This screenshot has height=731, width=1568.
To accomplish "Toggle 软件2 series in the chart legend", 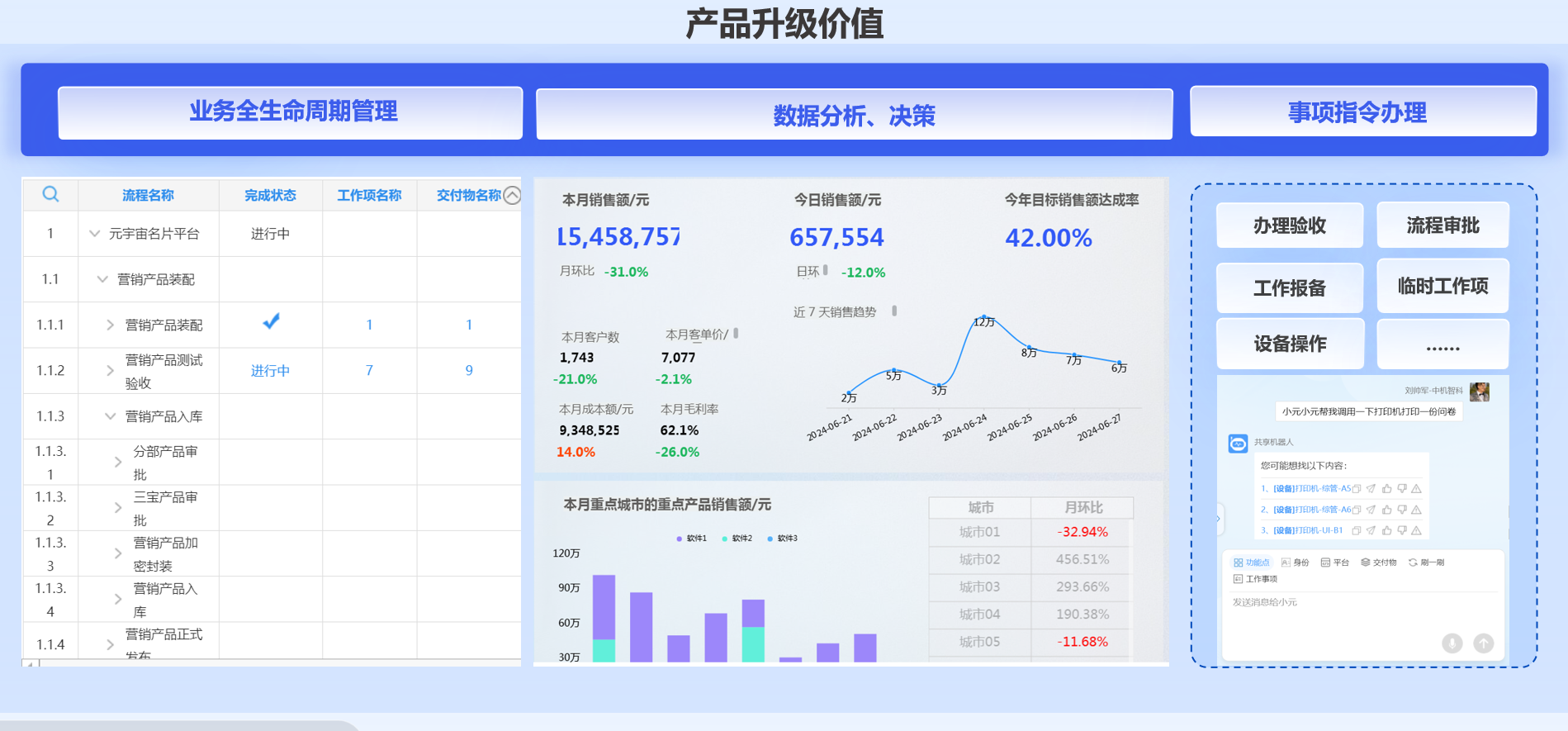I will pyautogui.click(x=737, y=539).
